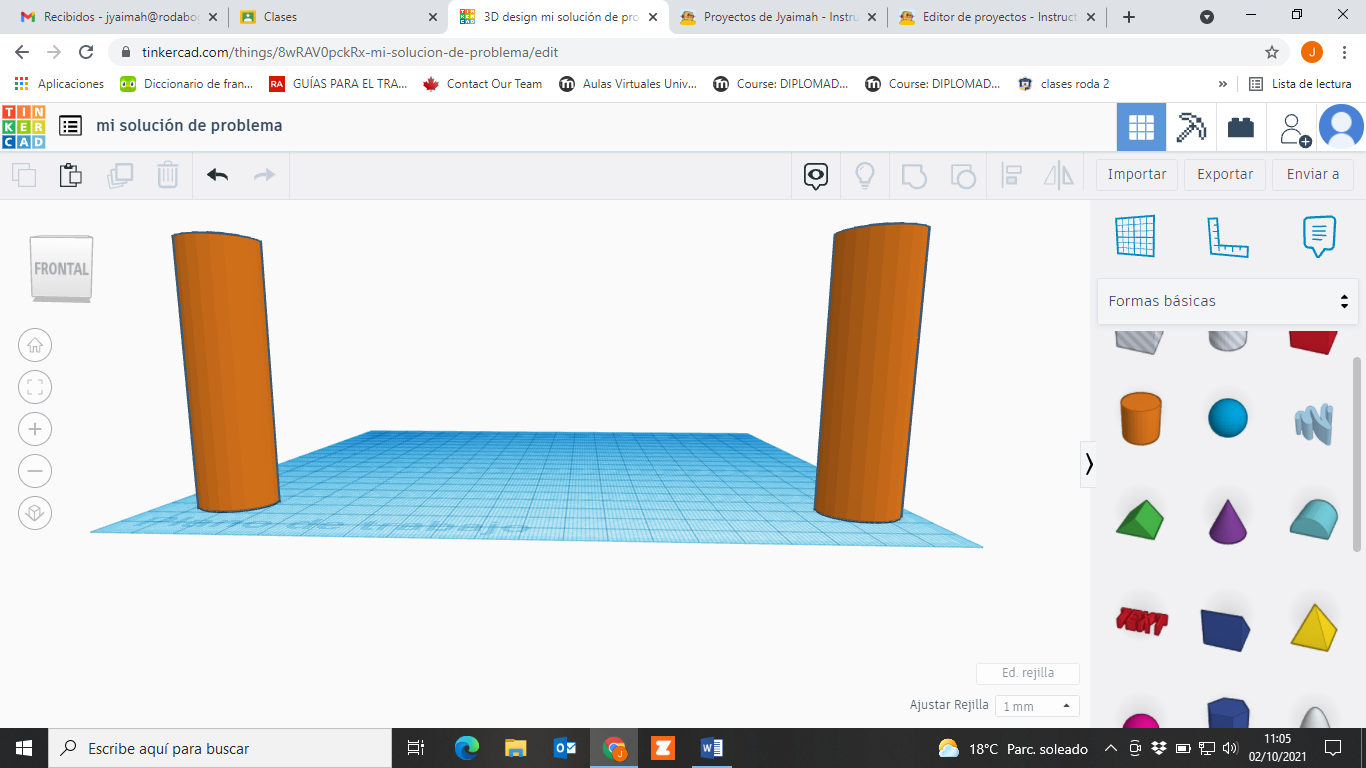Click the Home view button
The height and width of the screenshot is (768, 1366).
point(35,346)
